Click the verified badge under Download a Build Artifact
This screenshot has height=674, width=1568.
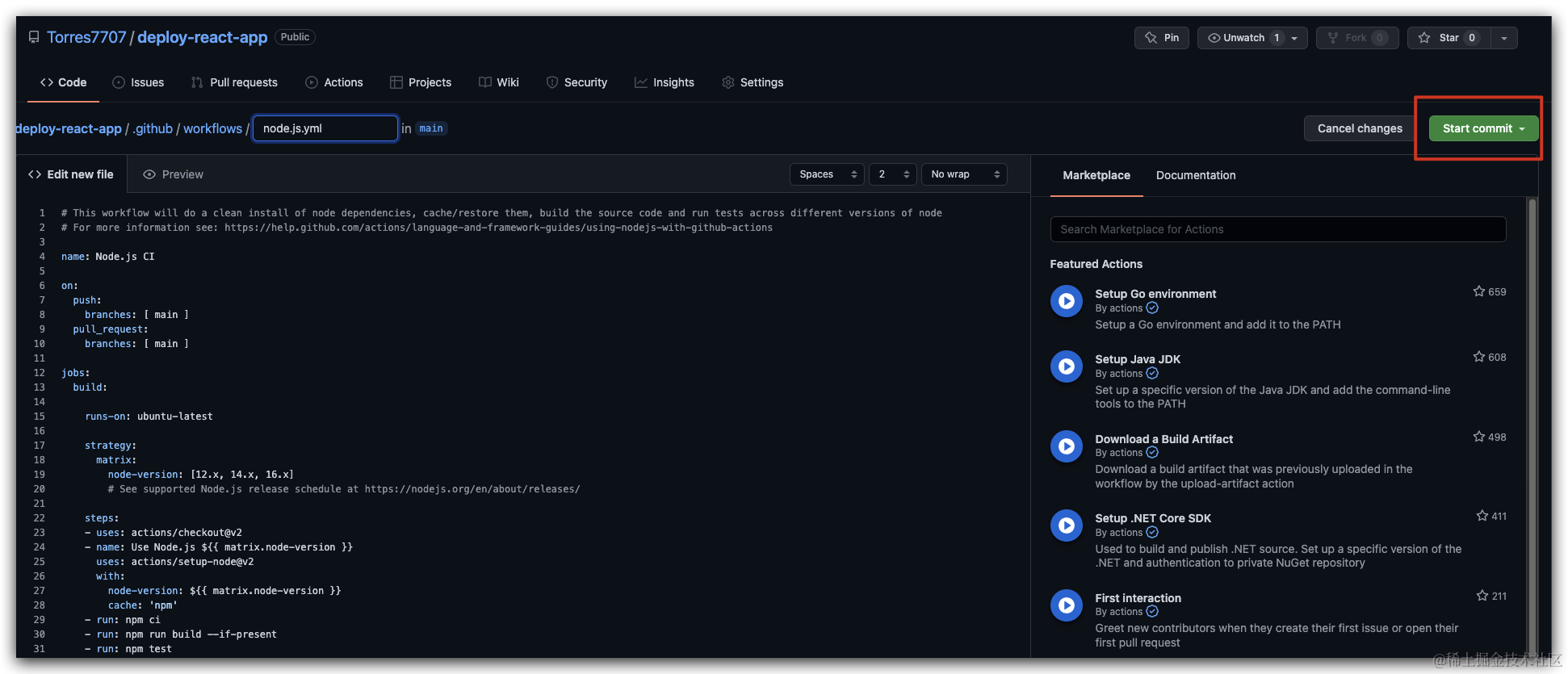click(x=1152, y=453)
